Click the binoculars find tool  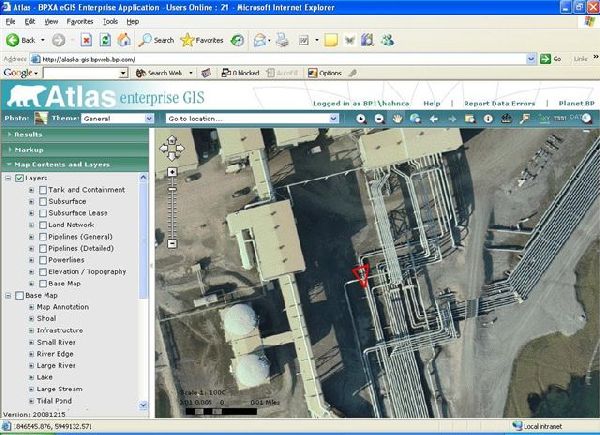click(505, 118)
